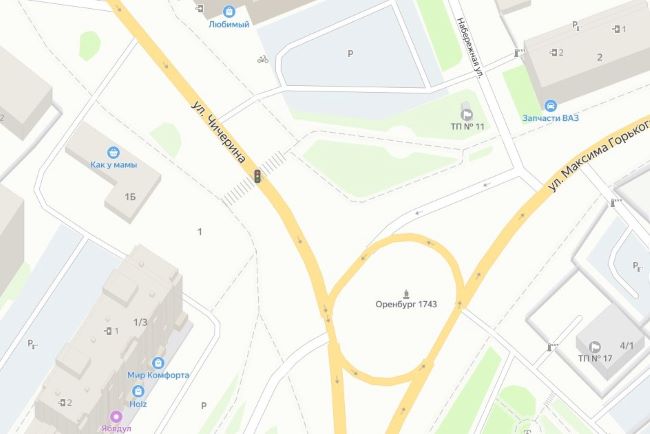Open the Holz store marker

coord(138,391)
